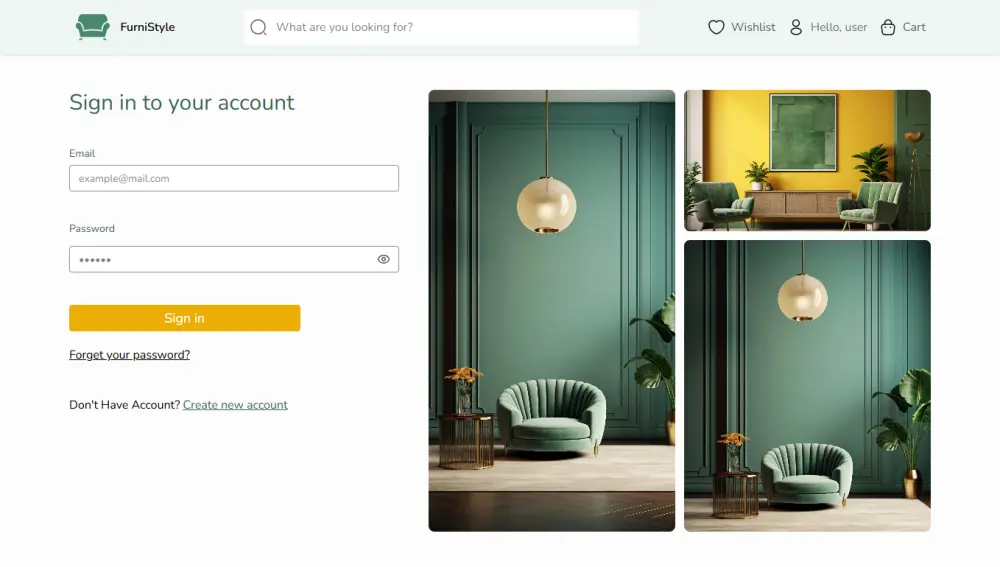Focus the Email input field
The image size is (1000, 567).
pos(234,179)
